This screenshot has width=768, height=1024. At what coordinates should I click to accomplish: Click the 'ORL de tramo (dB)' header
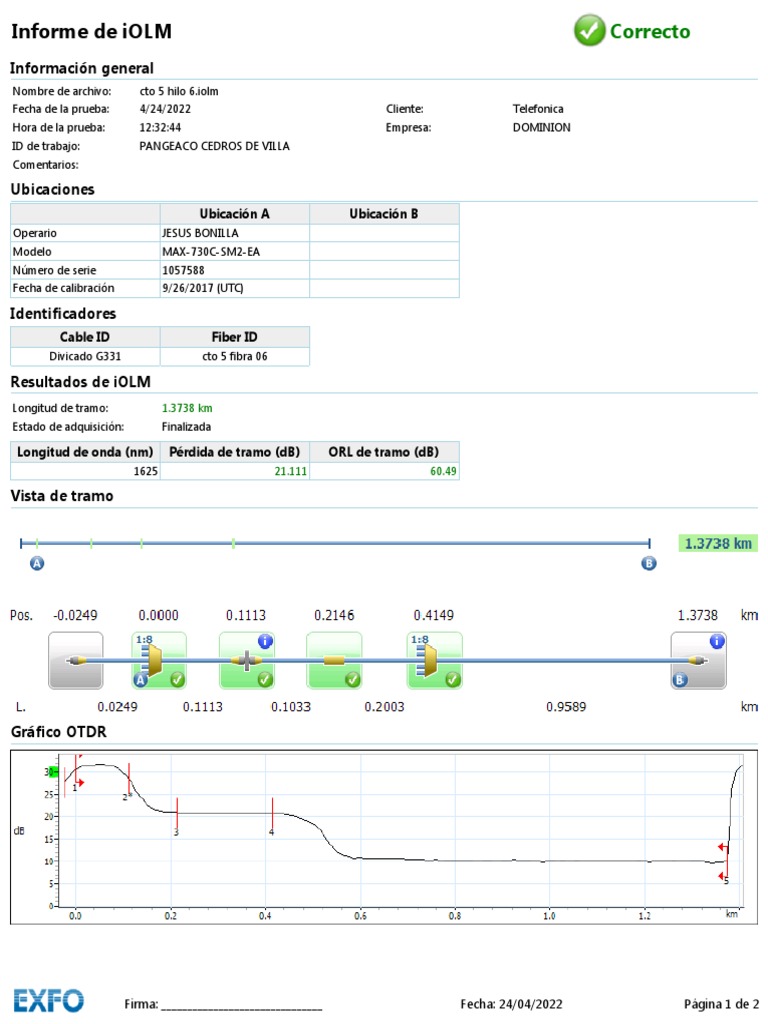coord(383,452)
